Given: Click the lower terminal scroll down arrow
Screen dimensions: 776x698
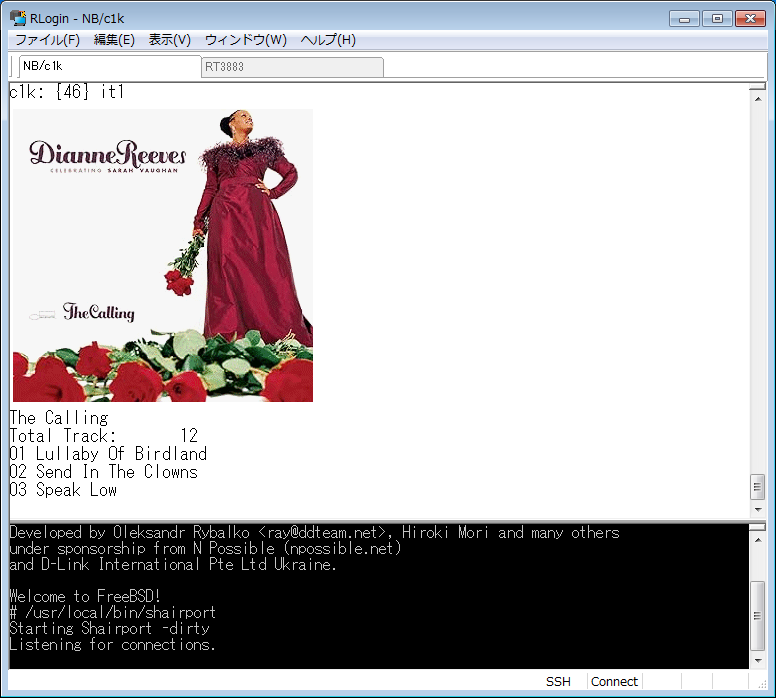Looking at the screenshot, I should pyautogui.click(x=758, y=660).
